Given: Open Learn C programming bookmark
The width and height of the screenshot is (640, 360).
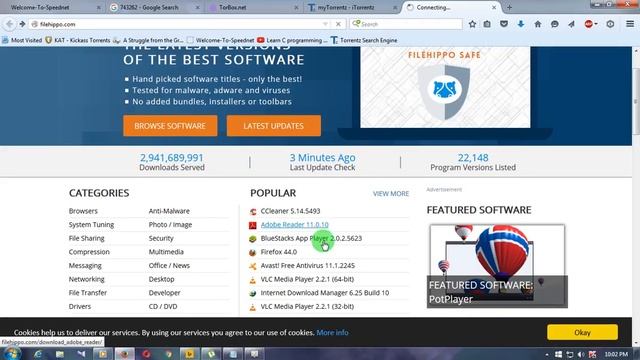Looking at the screenshot, I should 292,40.
